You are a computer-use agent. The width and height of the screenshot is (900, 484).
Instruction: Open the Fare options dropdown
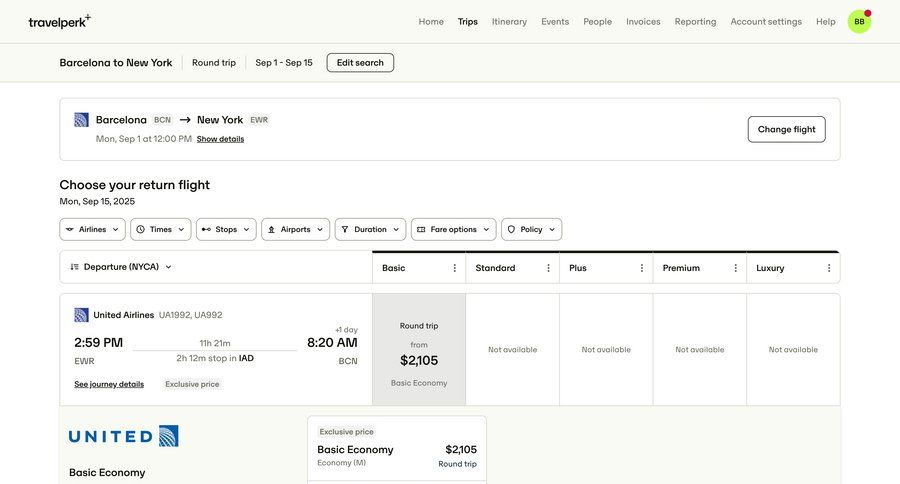click(x=453, y=229)
